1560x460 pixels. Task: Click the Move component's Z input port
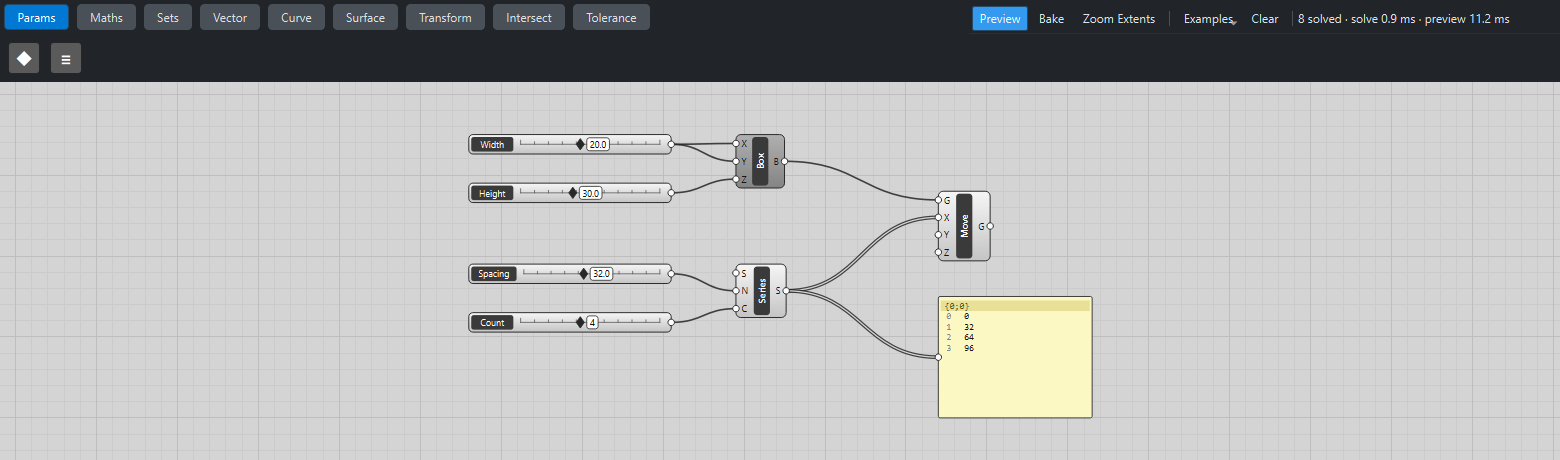[938, 252]
